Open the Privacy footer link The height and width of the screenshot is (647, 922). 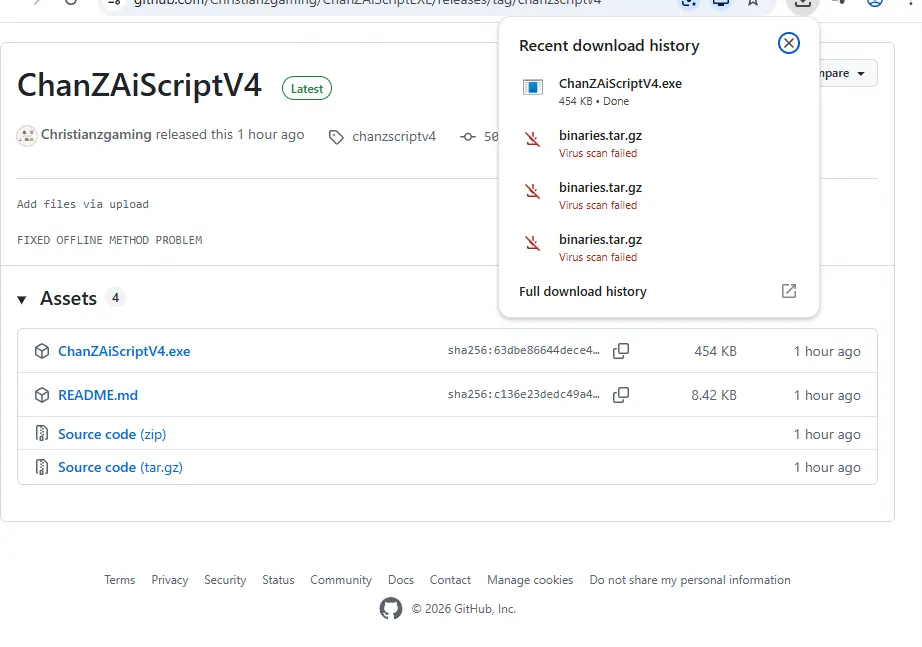click(169, 580)
